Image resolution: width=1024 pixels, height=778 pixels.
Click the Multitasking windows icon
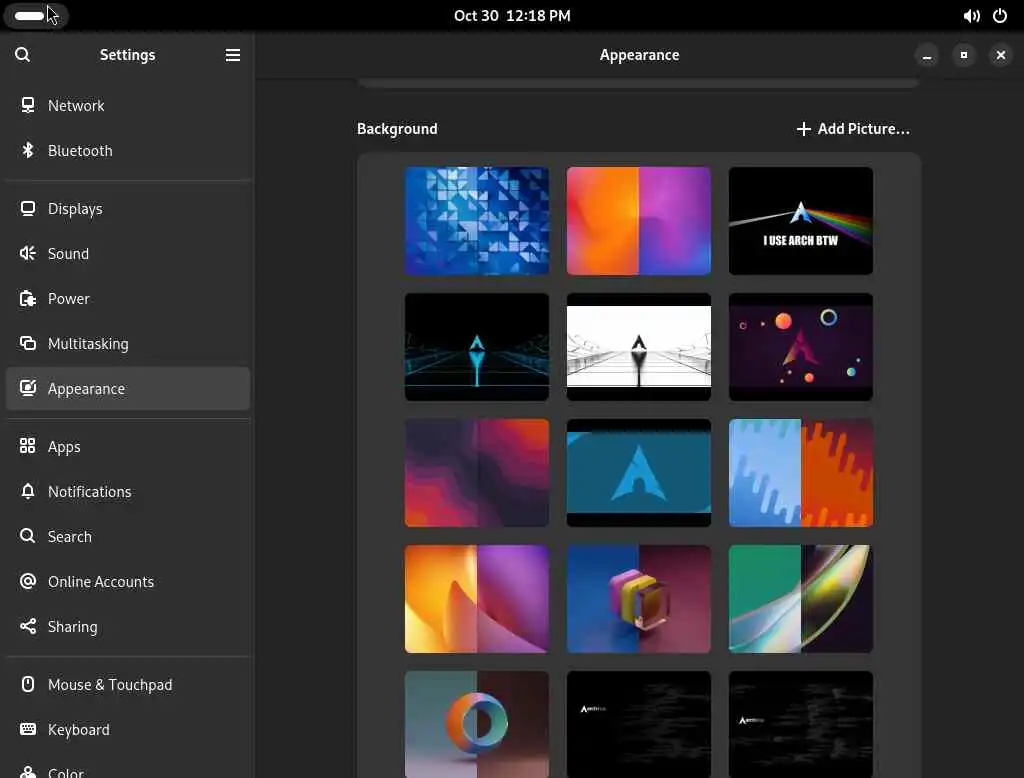(27, 344)
